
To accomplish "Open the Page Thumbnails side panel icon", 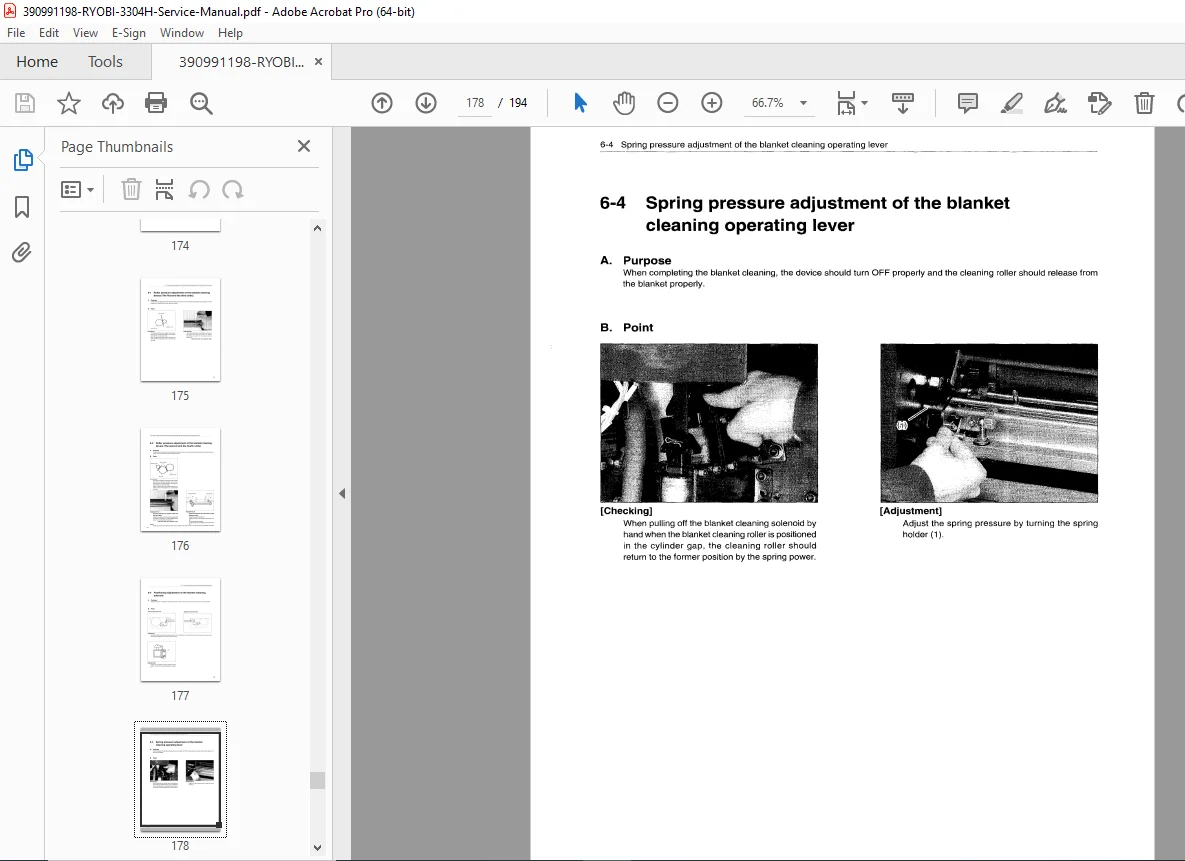I will coord(23,160).
